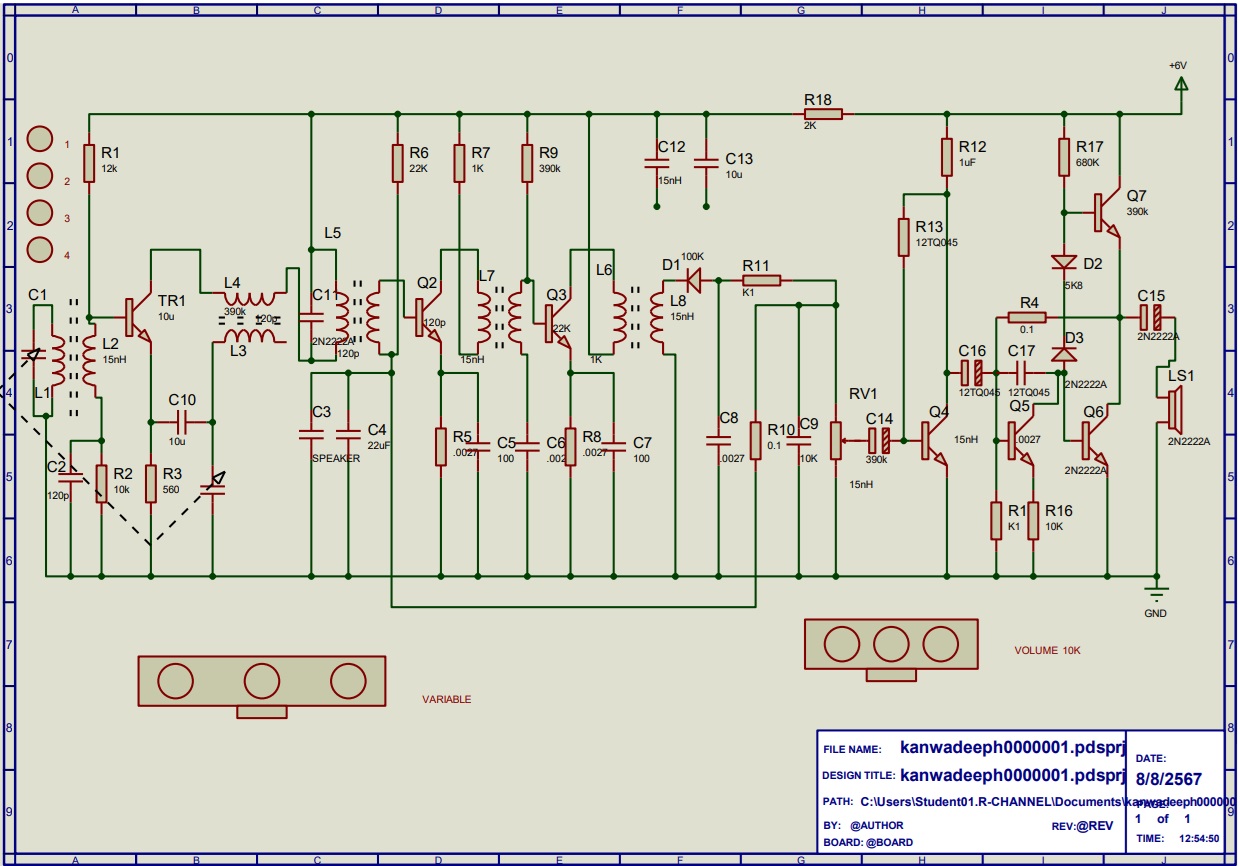Image resolution: width=1240 pixels, height=866 pixels.
Task: Select the TR1 transistor symbol
Action: pyautogui.click(x=137, y=317)
